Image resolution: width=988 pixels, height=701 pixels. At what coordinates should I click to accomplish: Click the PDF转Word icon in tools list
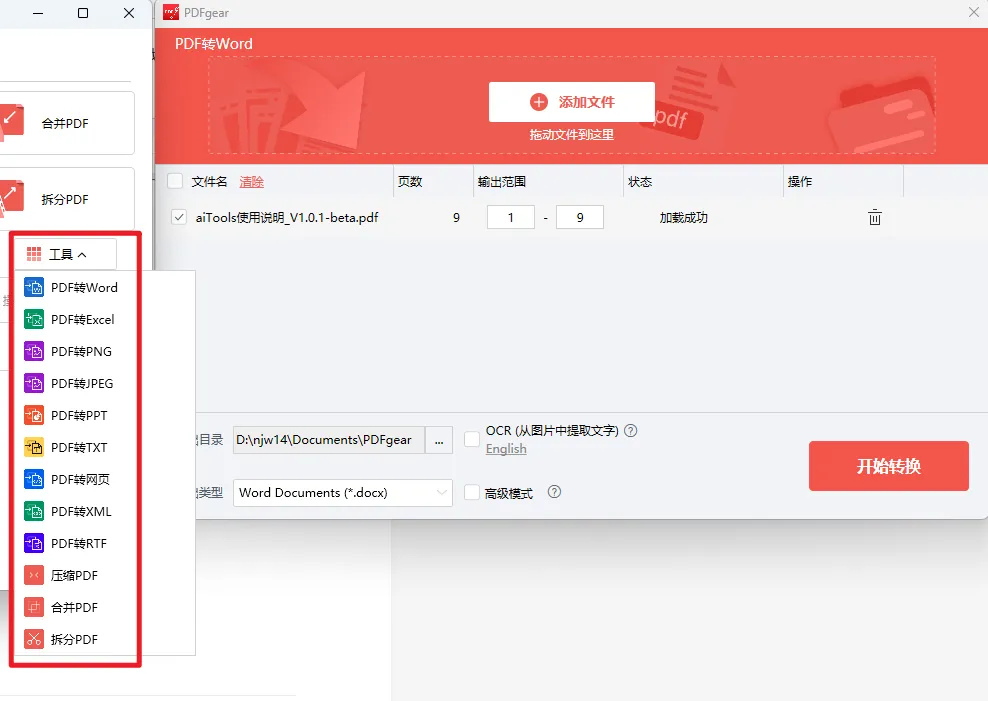(34, 288)
